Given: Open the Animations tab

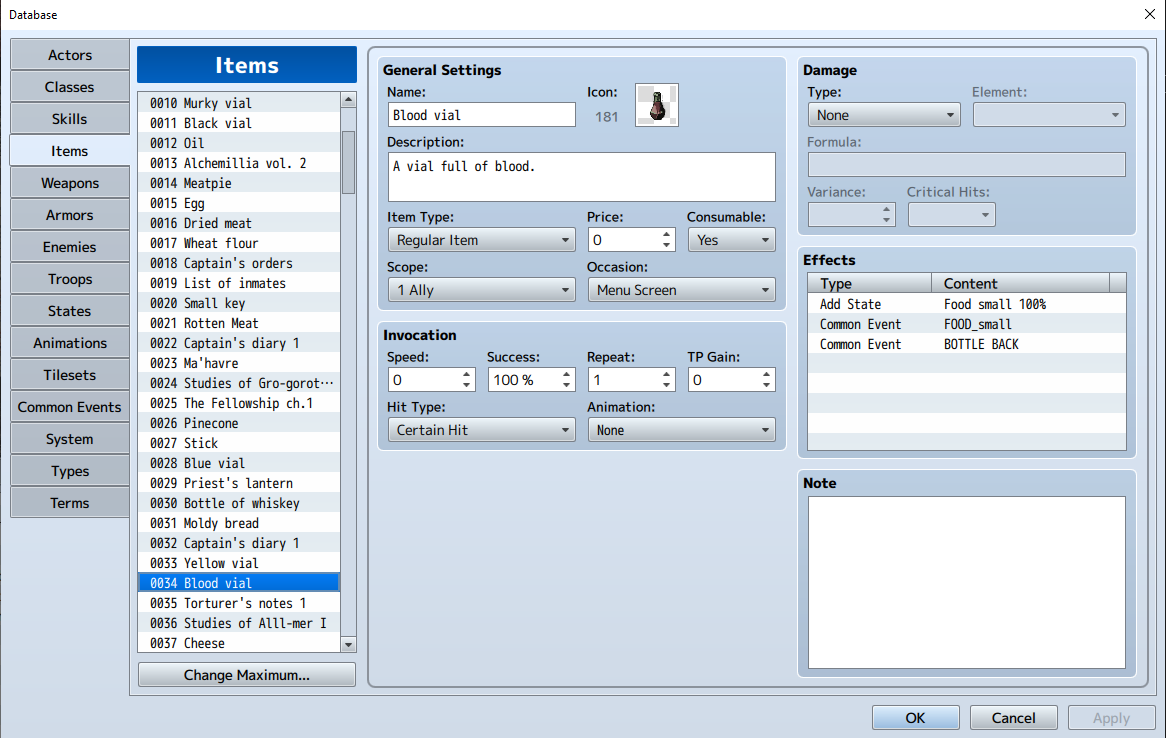Looking at the screenshot, I should click(x=70, y=343).
